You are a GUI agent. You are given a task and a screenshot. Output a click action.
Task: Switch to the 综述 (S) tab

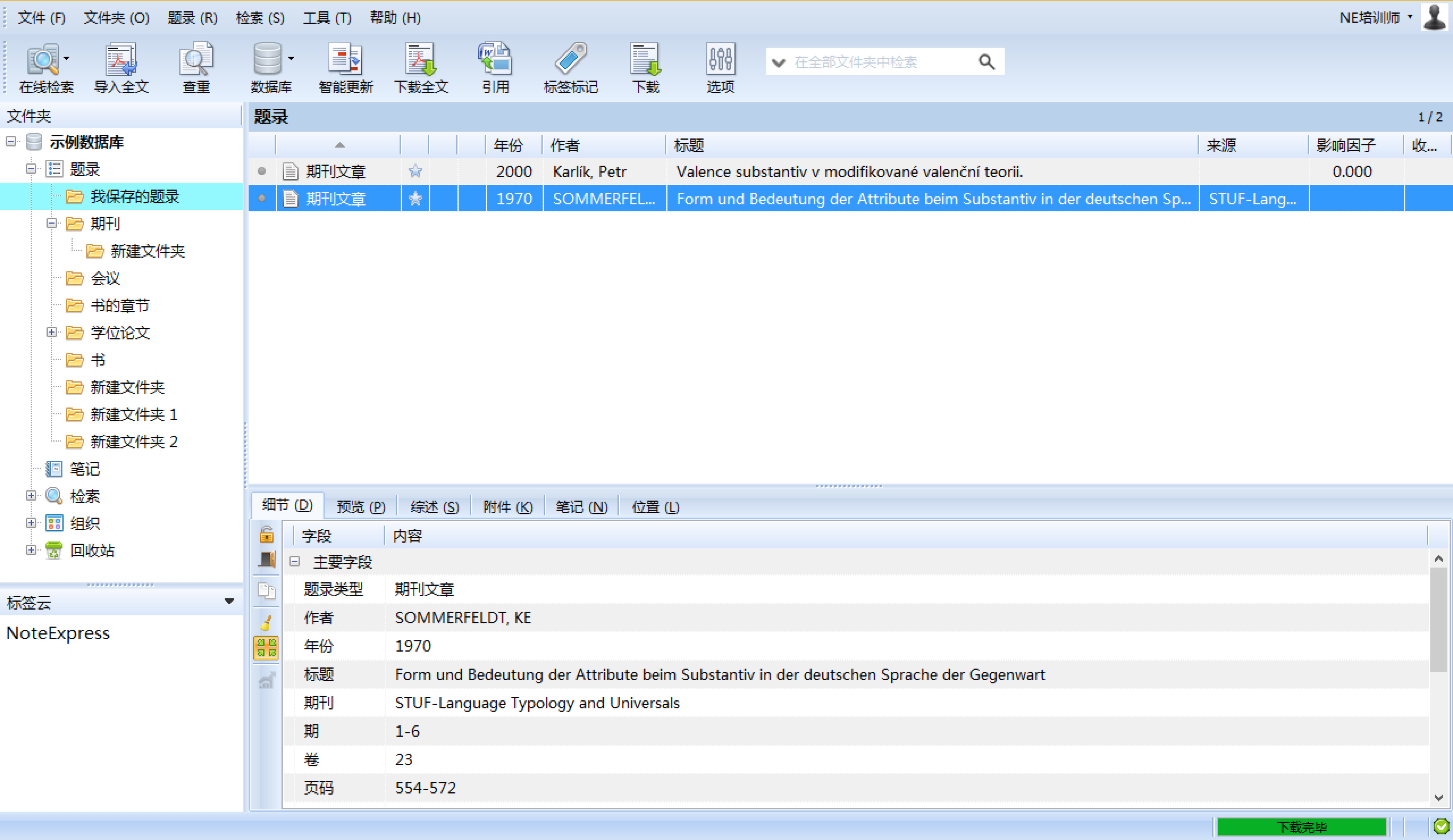435,507
